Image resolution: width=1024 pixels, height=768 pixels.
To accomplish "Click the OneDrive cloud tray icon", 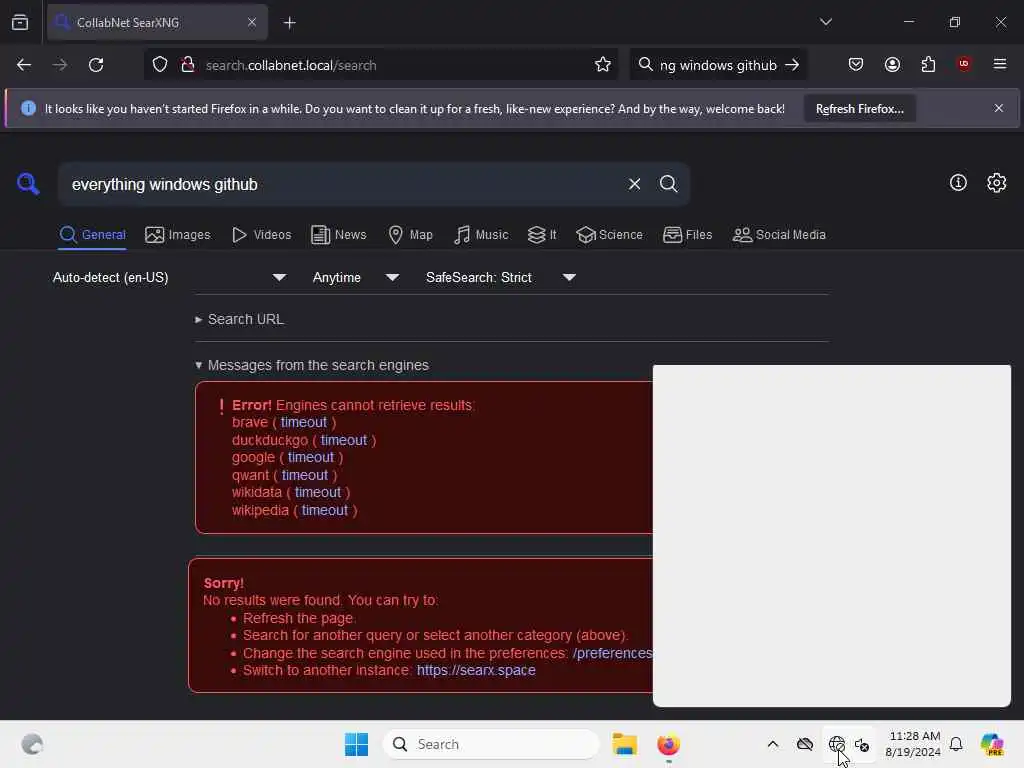I will pos(805,744).
